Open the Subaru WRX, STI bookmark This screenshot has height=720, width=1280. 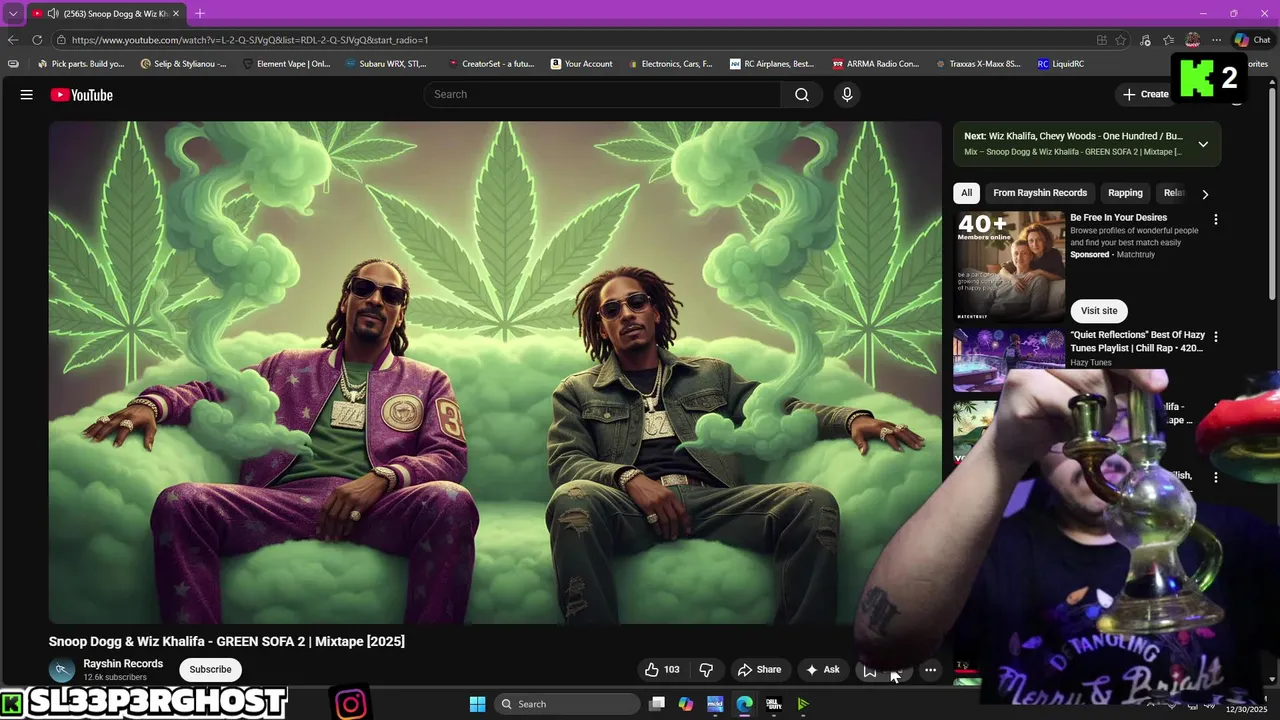tap(386, 64)
